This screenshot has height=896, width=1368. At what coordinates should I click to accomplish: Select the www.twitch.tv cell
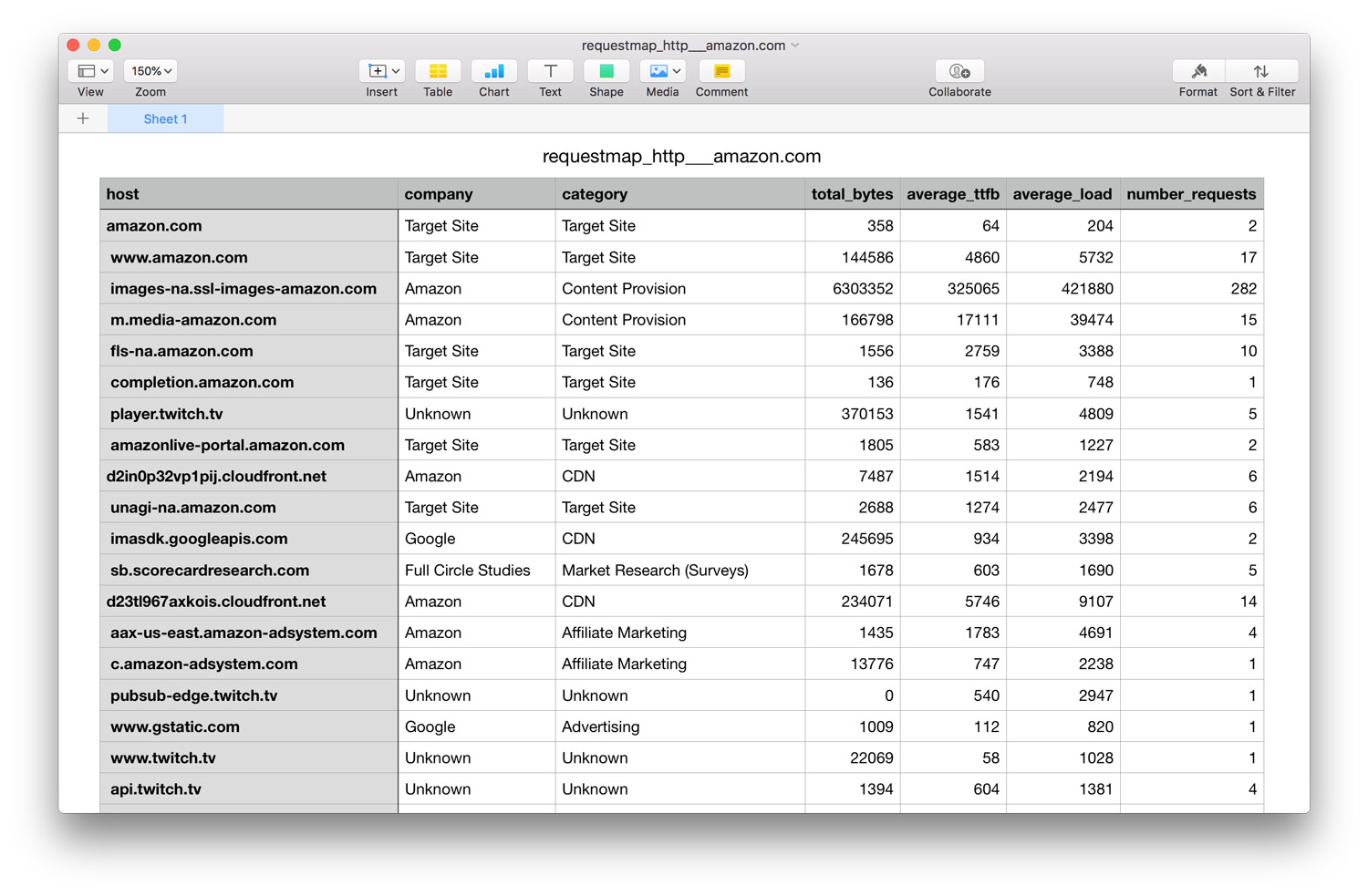pyautogui.click(x=249, y=757)
